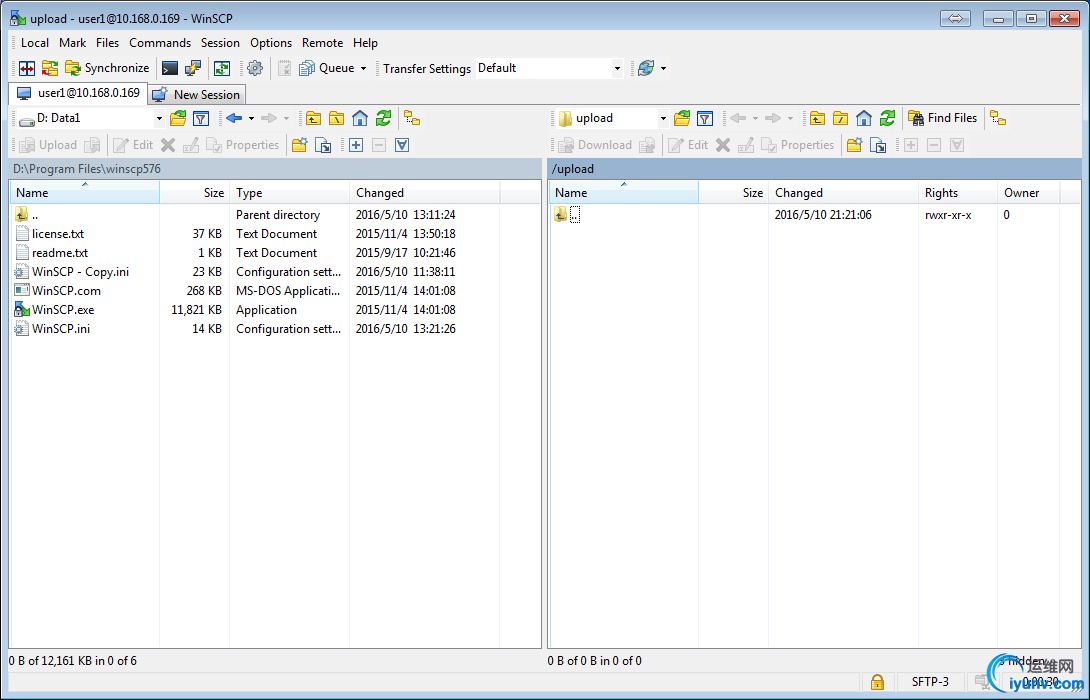This screenshot has width=1090, height=700.
Task: Expand local Back history dropdown arrow
Action: point(251,119)
